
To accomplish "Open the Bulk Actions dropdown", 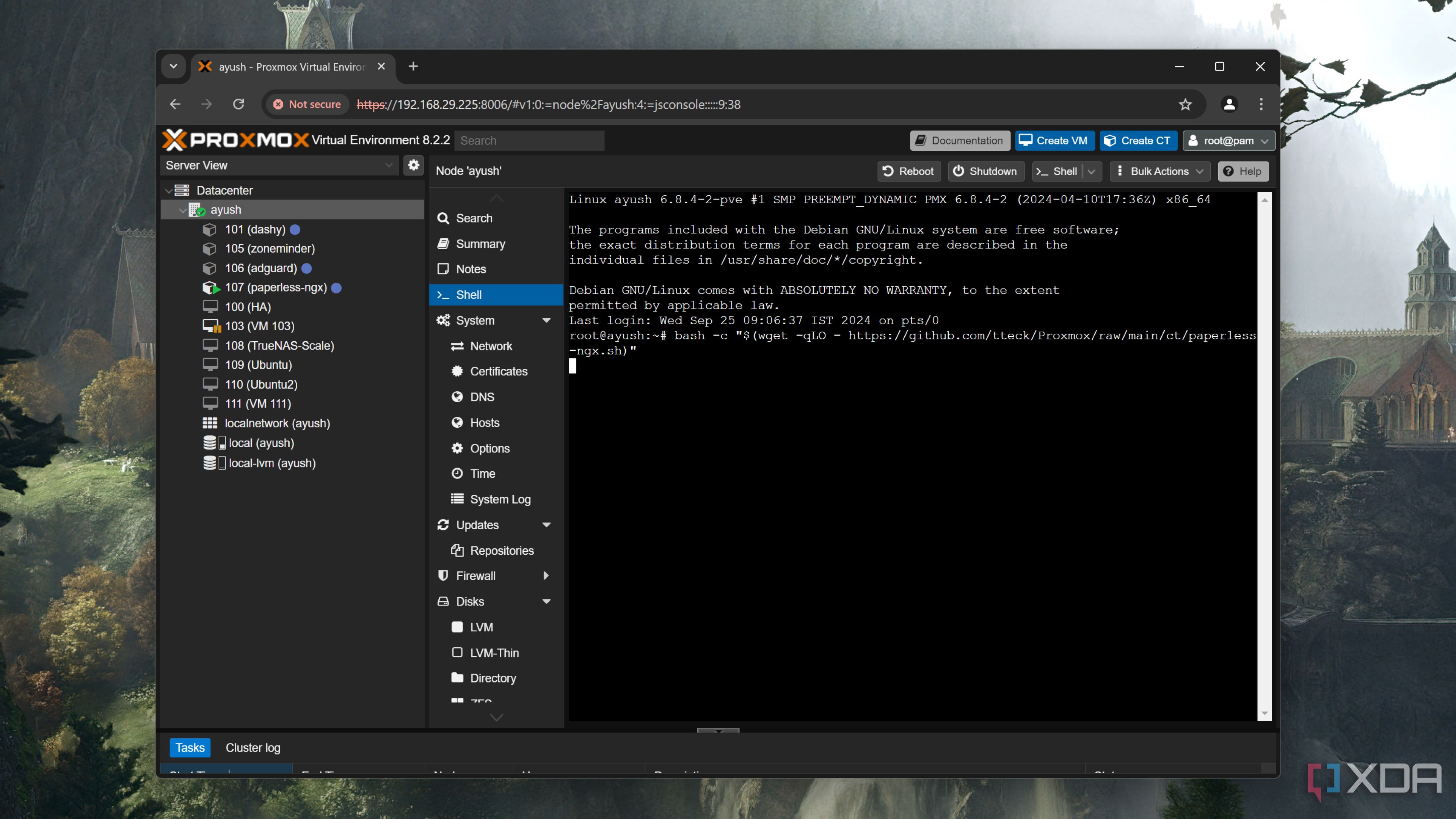I will click(1159, 171).
